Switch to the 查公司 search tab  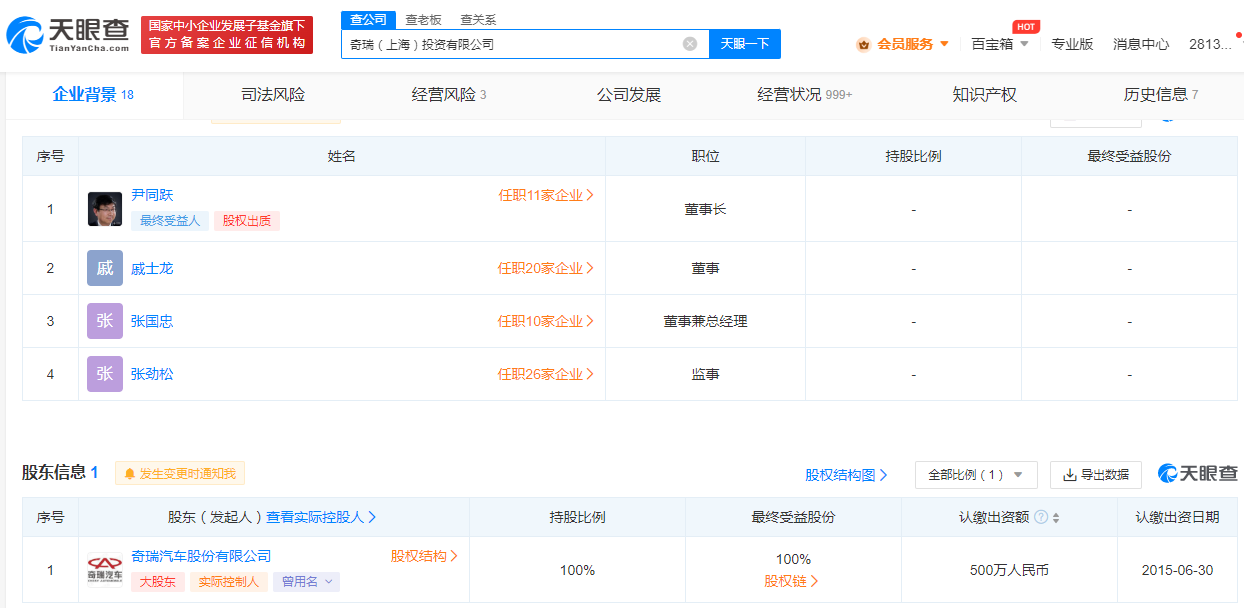tap(368, 19)
